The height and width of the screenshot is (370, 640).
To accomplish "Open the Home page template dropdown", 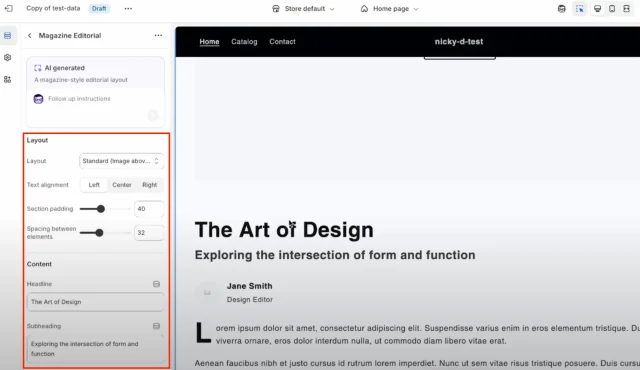I will pyautogui.click(x=389, y=9).
